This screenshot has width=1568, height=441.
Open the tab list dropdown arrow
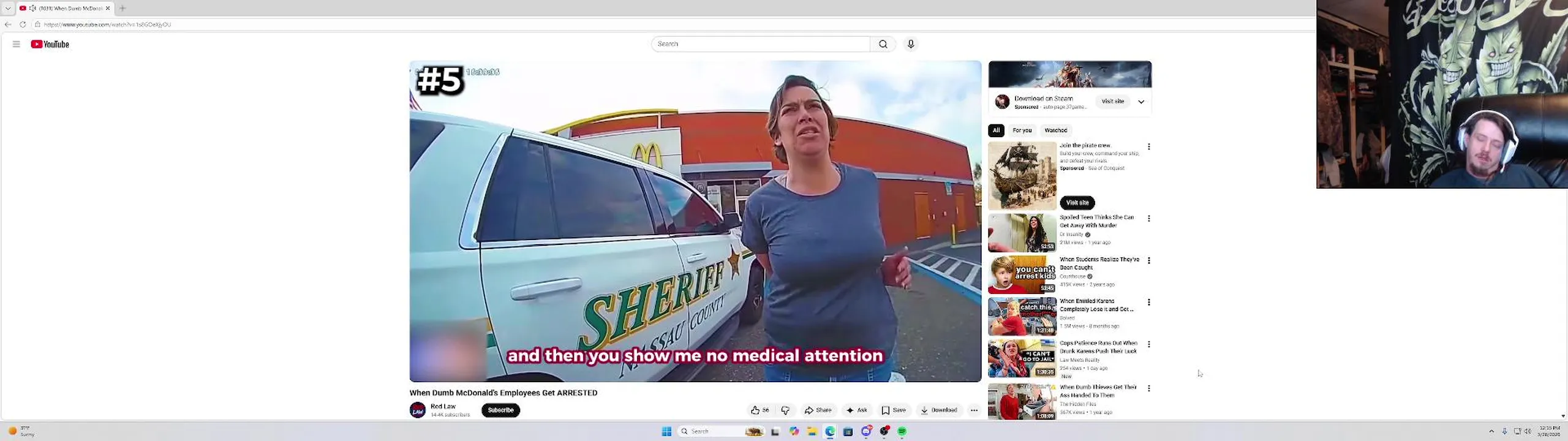click(x=8, y=8)
